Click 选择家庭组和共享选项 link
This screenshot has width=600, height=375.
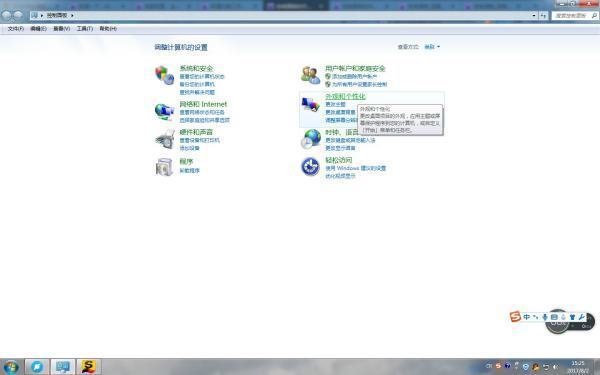[205, 120]
